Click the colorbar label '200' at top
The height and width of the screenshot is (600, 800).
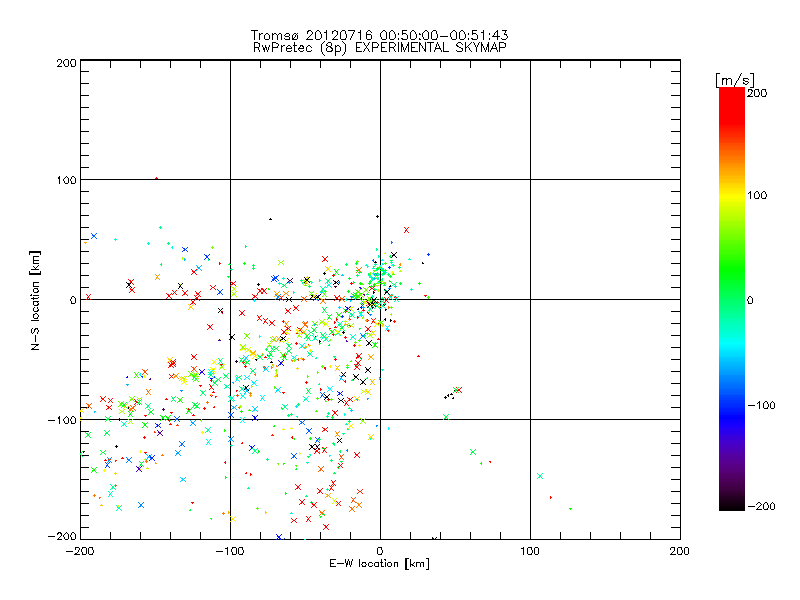[x=757, y=93]
